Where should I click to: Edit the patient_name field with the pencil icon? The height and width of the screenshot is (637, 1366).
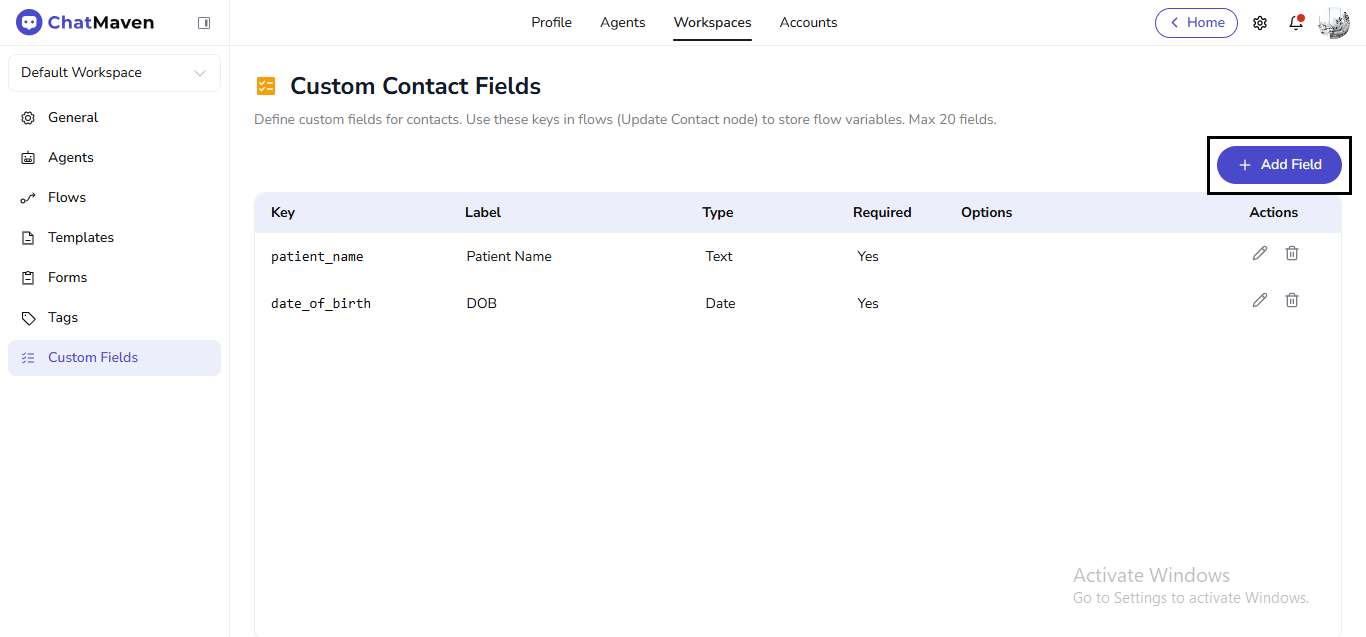(x=1259, y=253)
